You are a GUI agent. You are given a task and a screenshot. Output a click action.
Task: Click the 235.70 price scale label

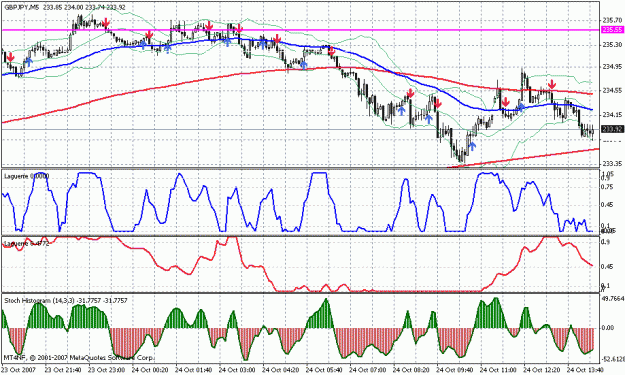613,20
